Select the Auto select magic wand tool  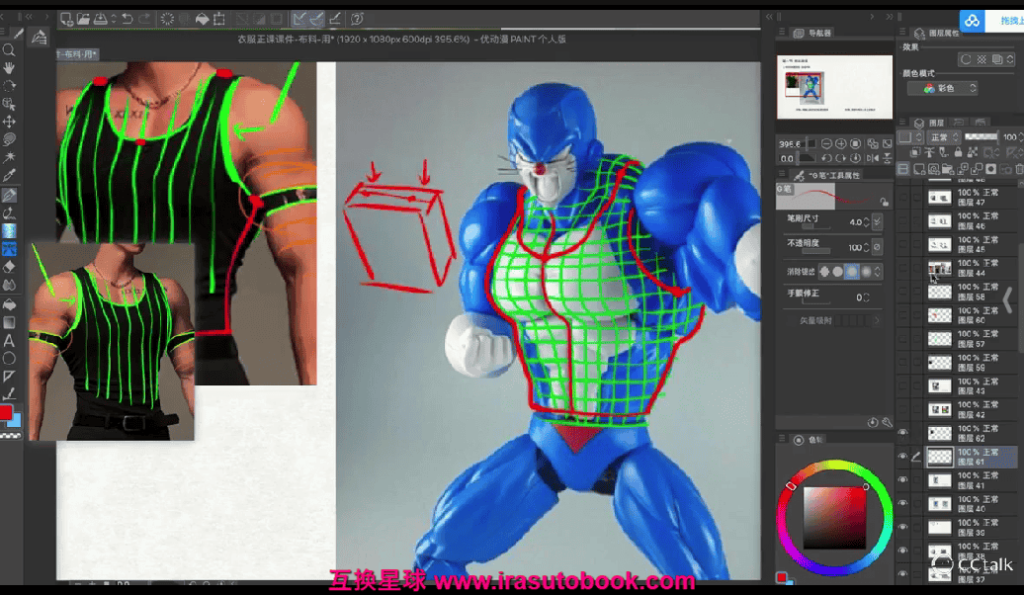[9, 157]
